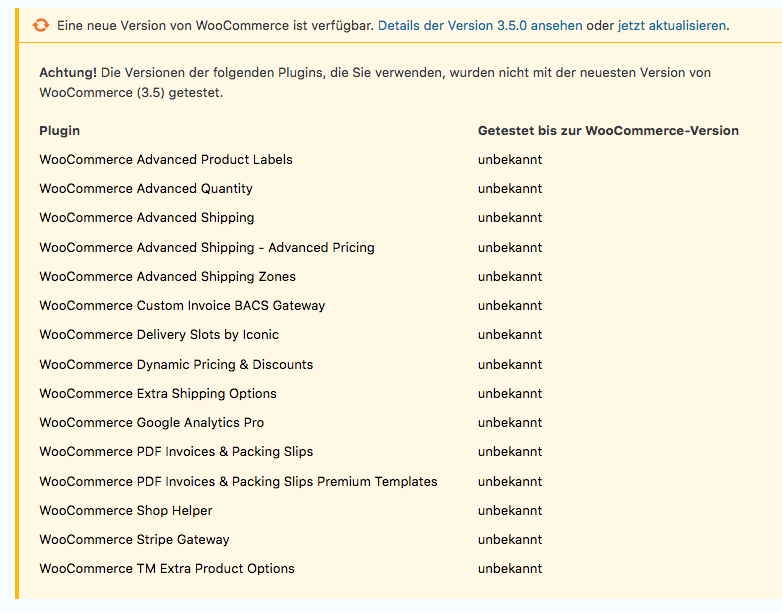Select the 'WooCommerce Advanced Shipping' row name

tap(147, 217)
